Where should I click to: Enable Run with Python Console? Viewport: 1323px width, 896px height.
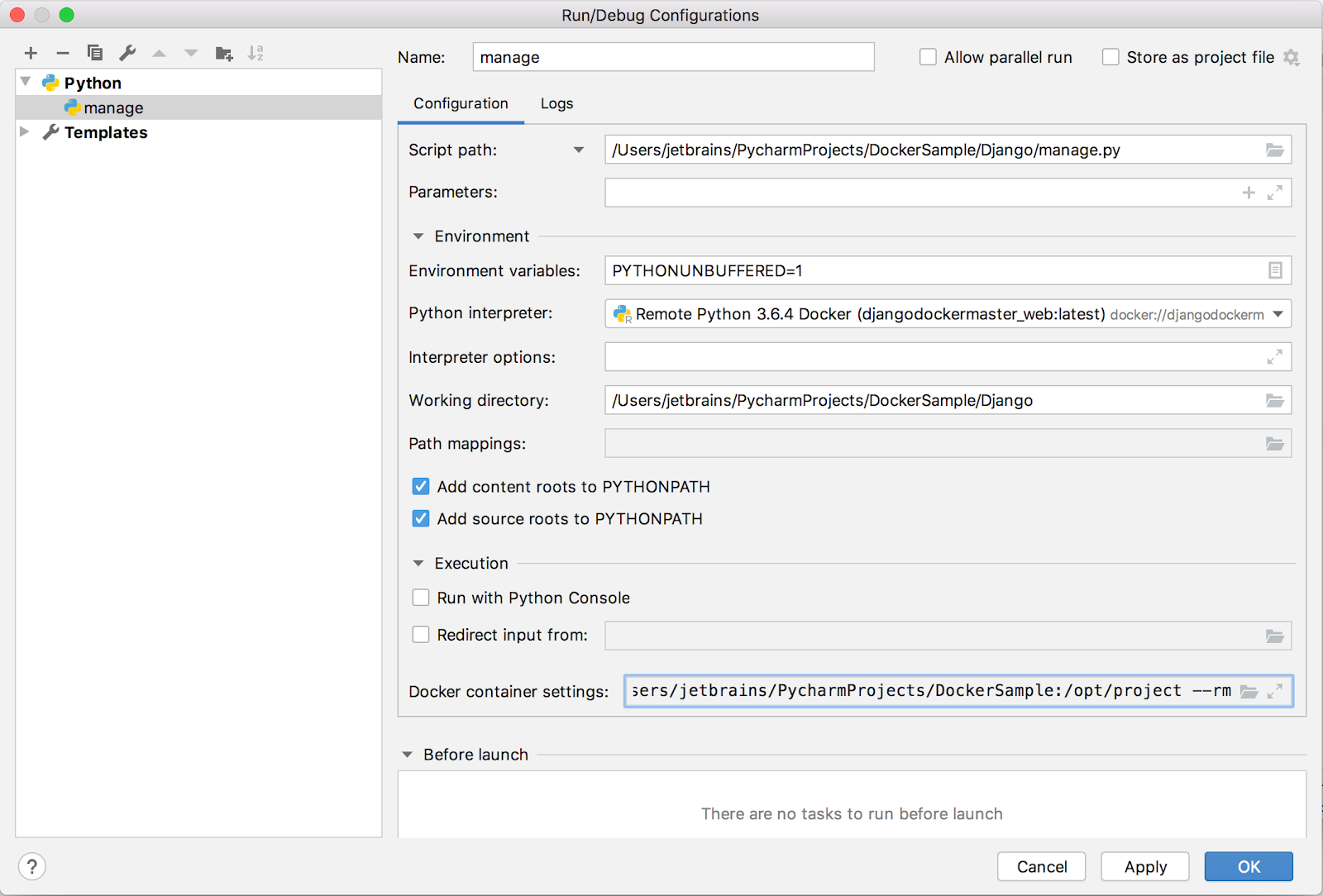coord(421,597)
